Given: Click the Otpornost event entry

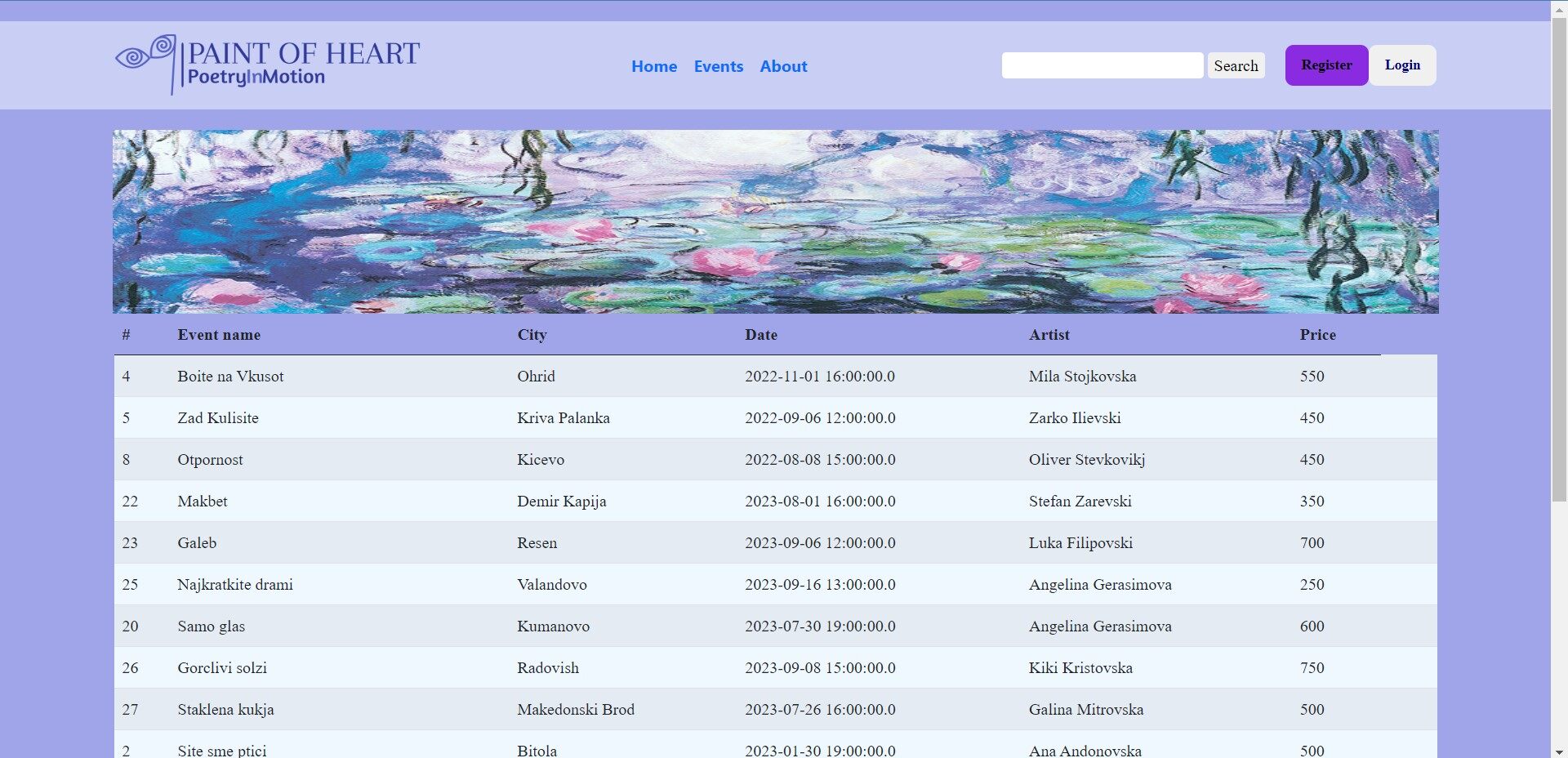Looking at the screenshot, I should click(x=210, y=460).
